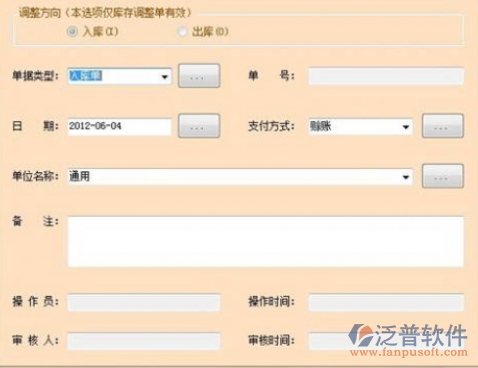Click the 操作时间 field

click(x=386, y=302)
